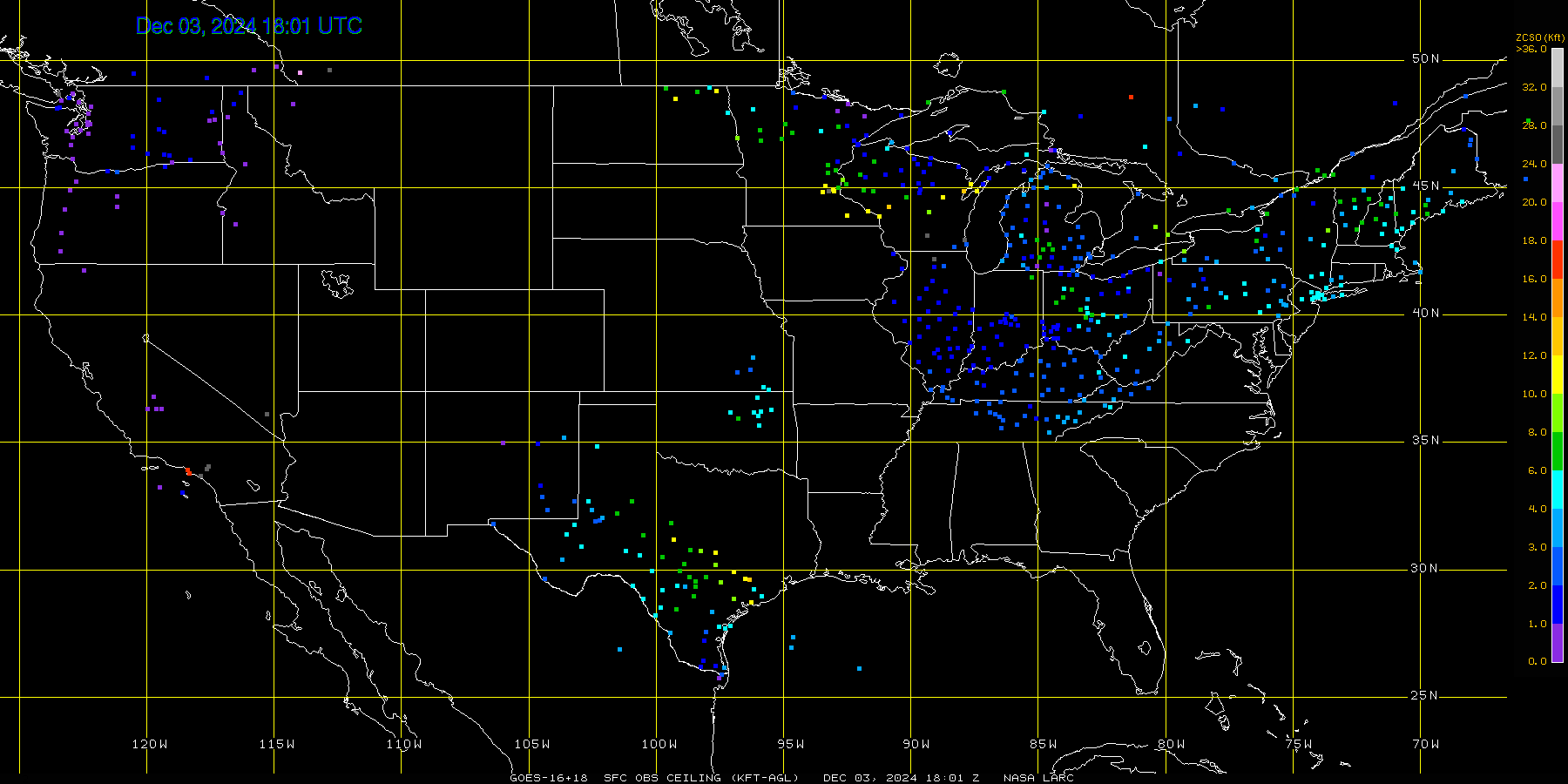This screenshot has height=784, width=1568.
Task: Click the 120W longitude label
Action: click(x=150, y=744)
